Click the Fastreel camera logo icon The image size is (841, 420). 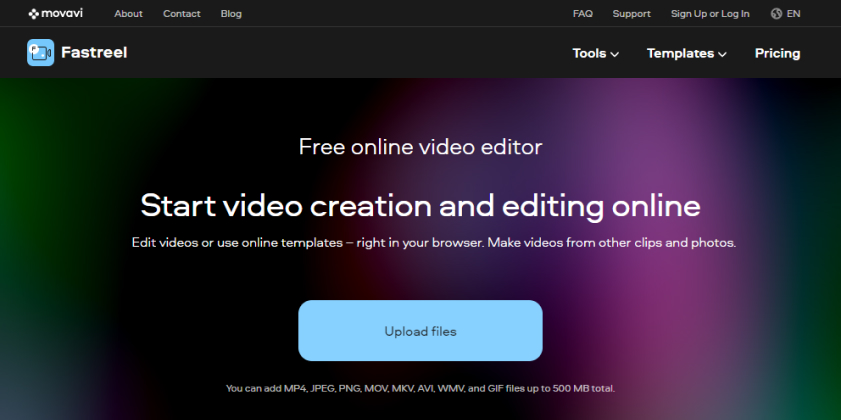tap(41, 53)
